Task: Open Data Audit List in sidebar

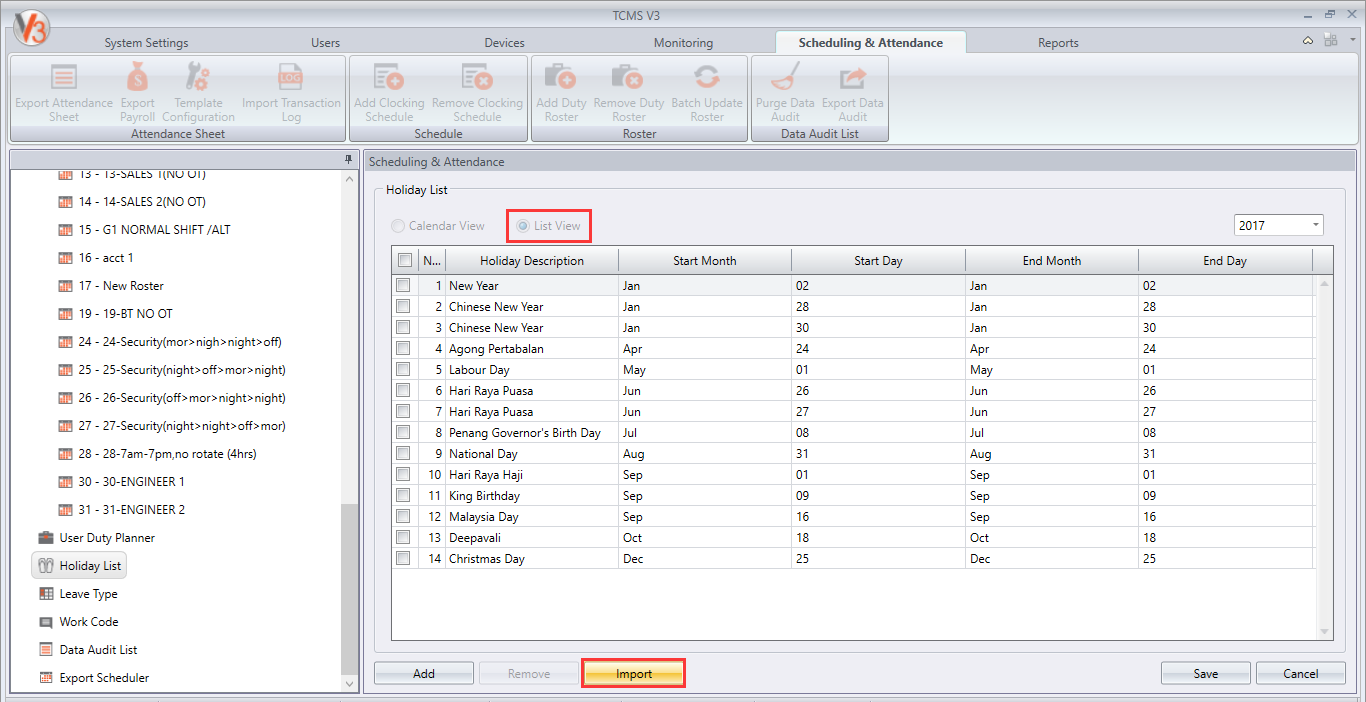Action: (x=87, y=650)
